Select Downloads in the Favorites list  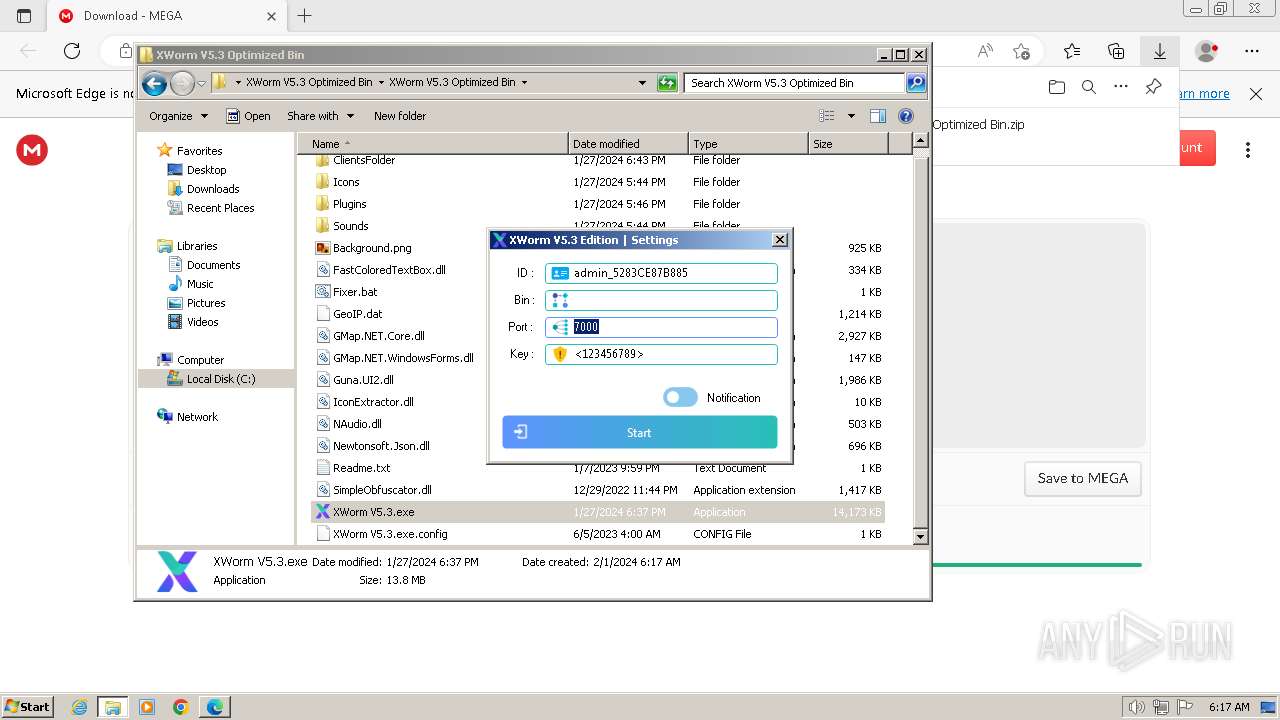pyautogui.click(x=212, y=189)
